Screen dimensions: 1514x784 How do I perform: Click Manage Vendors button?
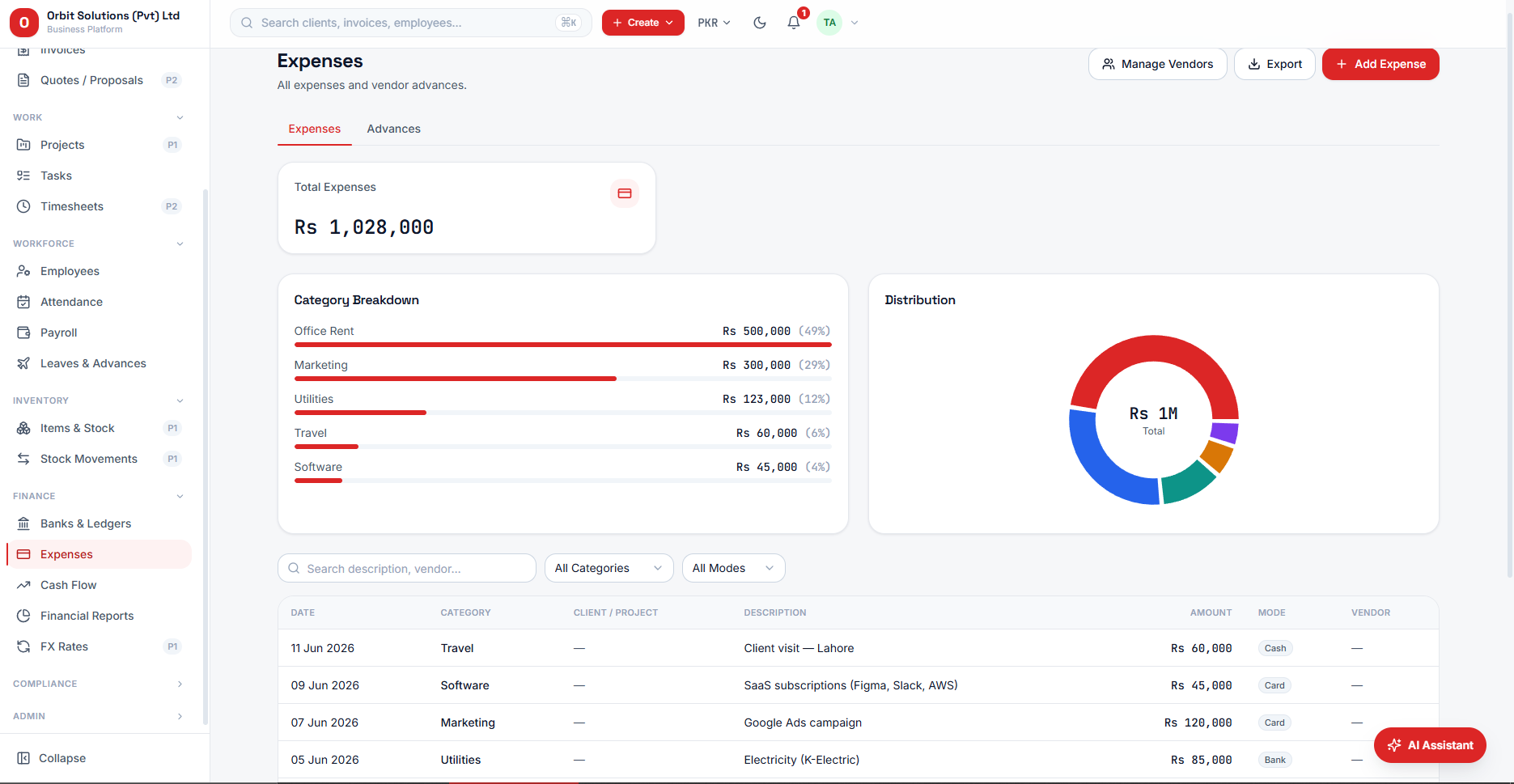tap(1157, 64)
